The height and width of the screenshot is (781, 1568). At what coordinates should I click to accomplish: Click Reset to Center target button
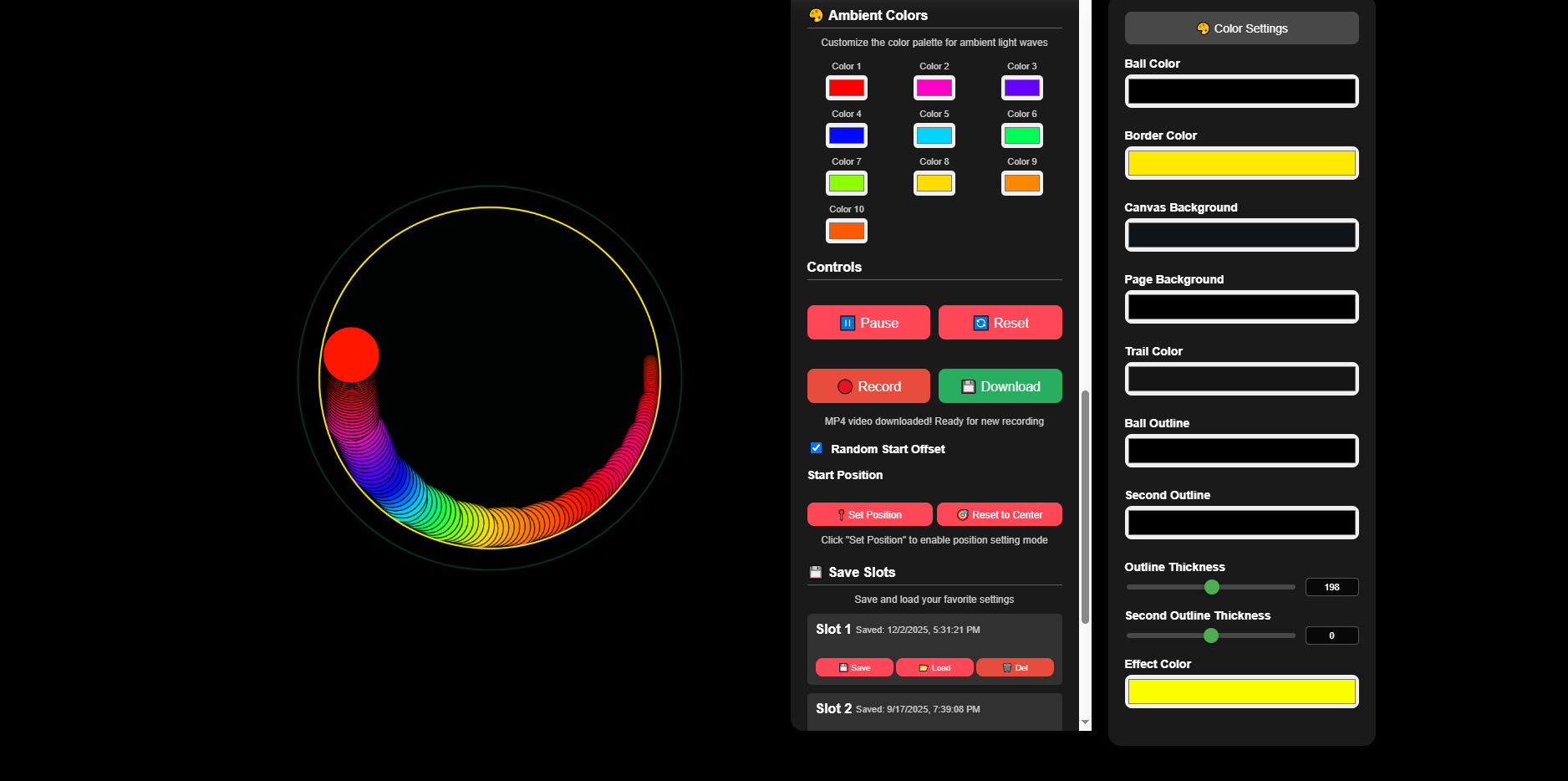point(1000,514)
